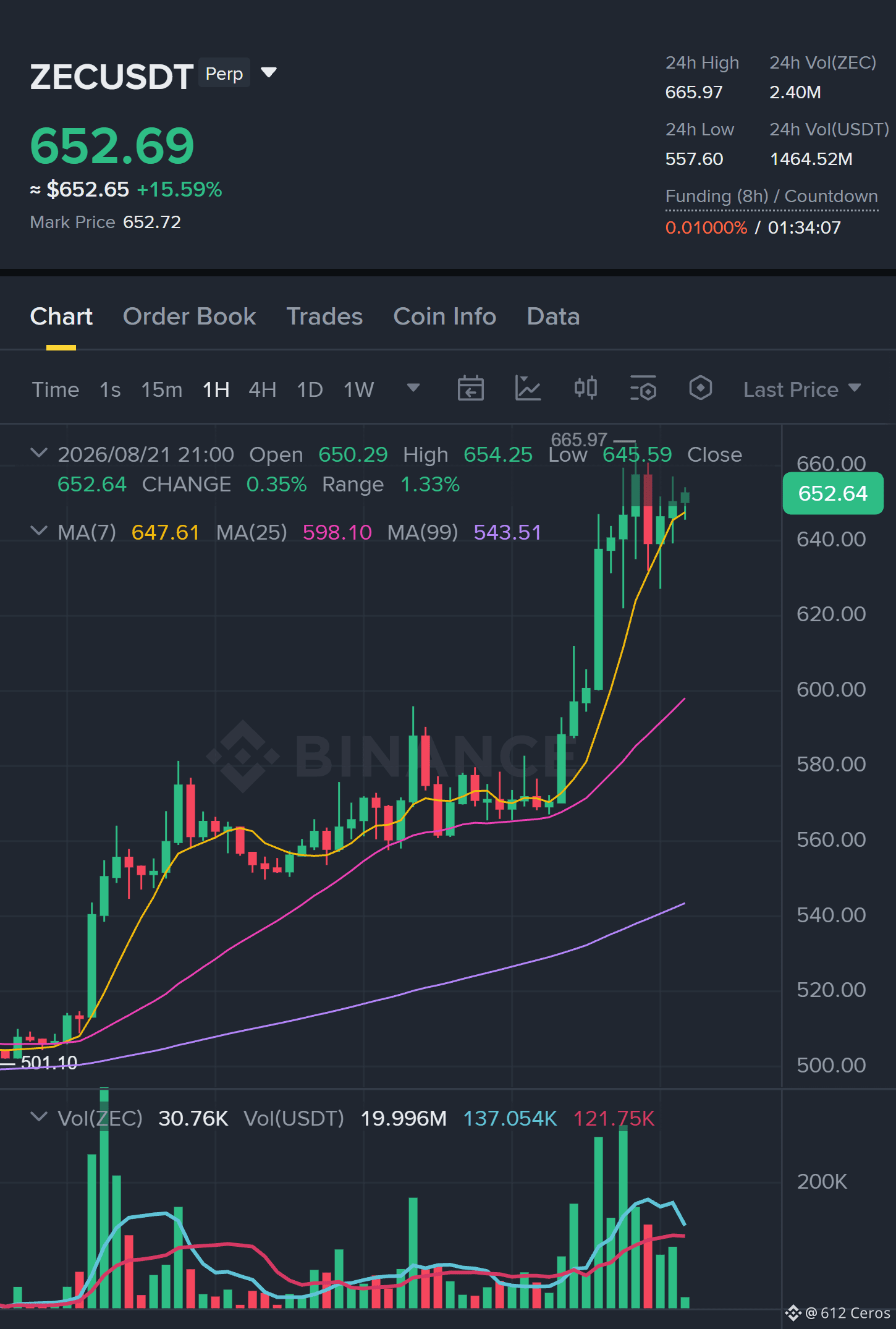Screen dimensions: 896x1329
Task: Open the Last Price dropdown
Action: (x=802, y=389)
